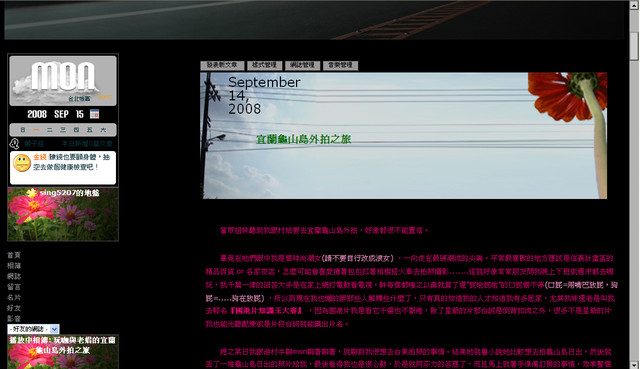The width and height of the screenshot is (640, 369).
Task: Select 一 Monday in weekday bar
Action: (x=36, y=130)
